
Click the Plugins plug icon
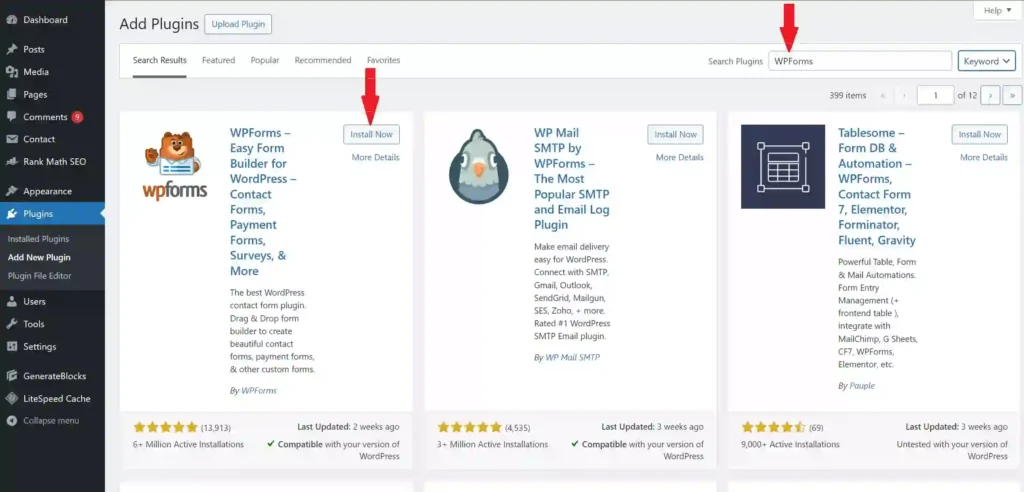coord(11,214)
